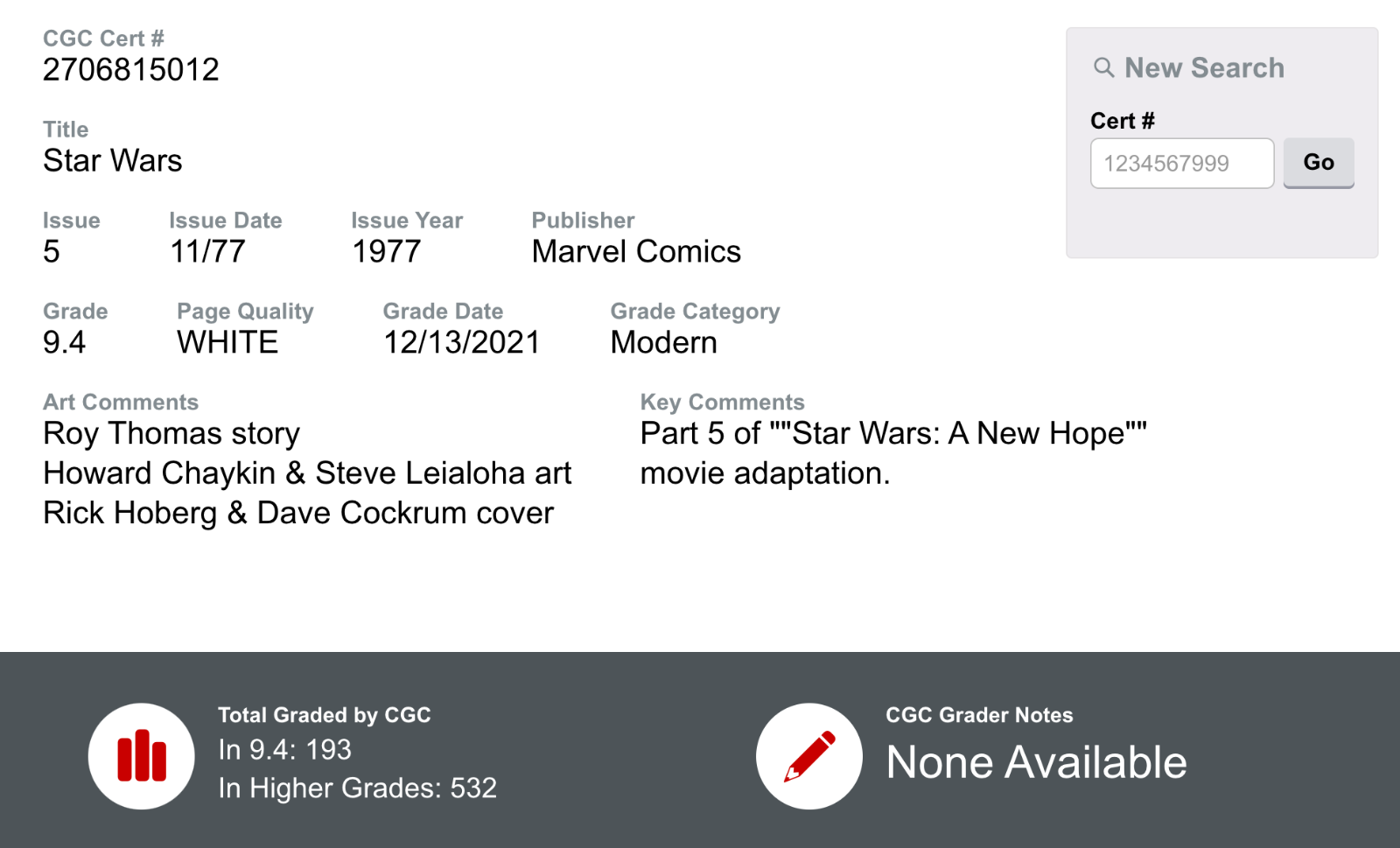
Task: Click the New Search heading
Action: (1204, 67)
